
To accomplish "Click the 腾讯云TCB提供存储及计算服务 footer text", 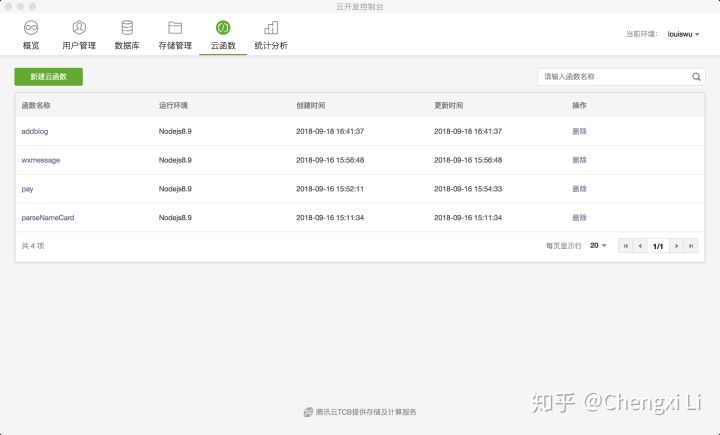I will [x=366, y=412].
